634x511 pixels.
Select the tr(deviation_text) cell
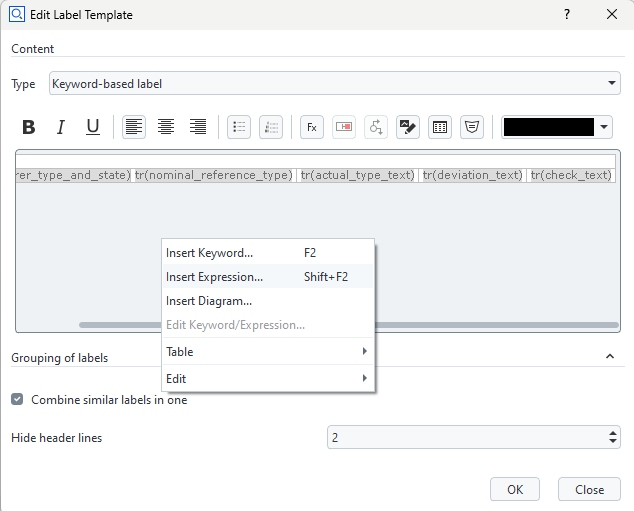[473, 175]
